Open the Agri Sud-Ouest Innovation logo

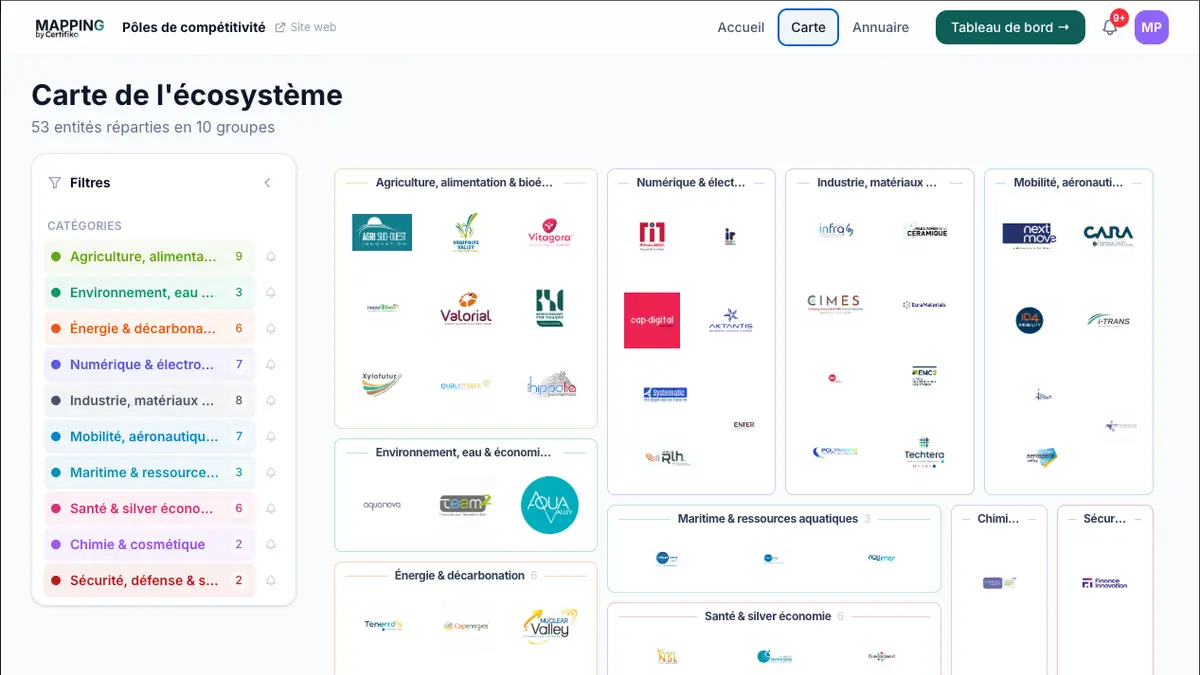[x=382, y=232]
